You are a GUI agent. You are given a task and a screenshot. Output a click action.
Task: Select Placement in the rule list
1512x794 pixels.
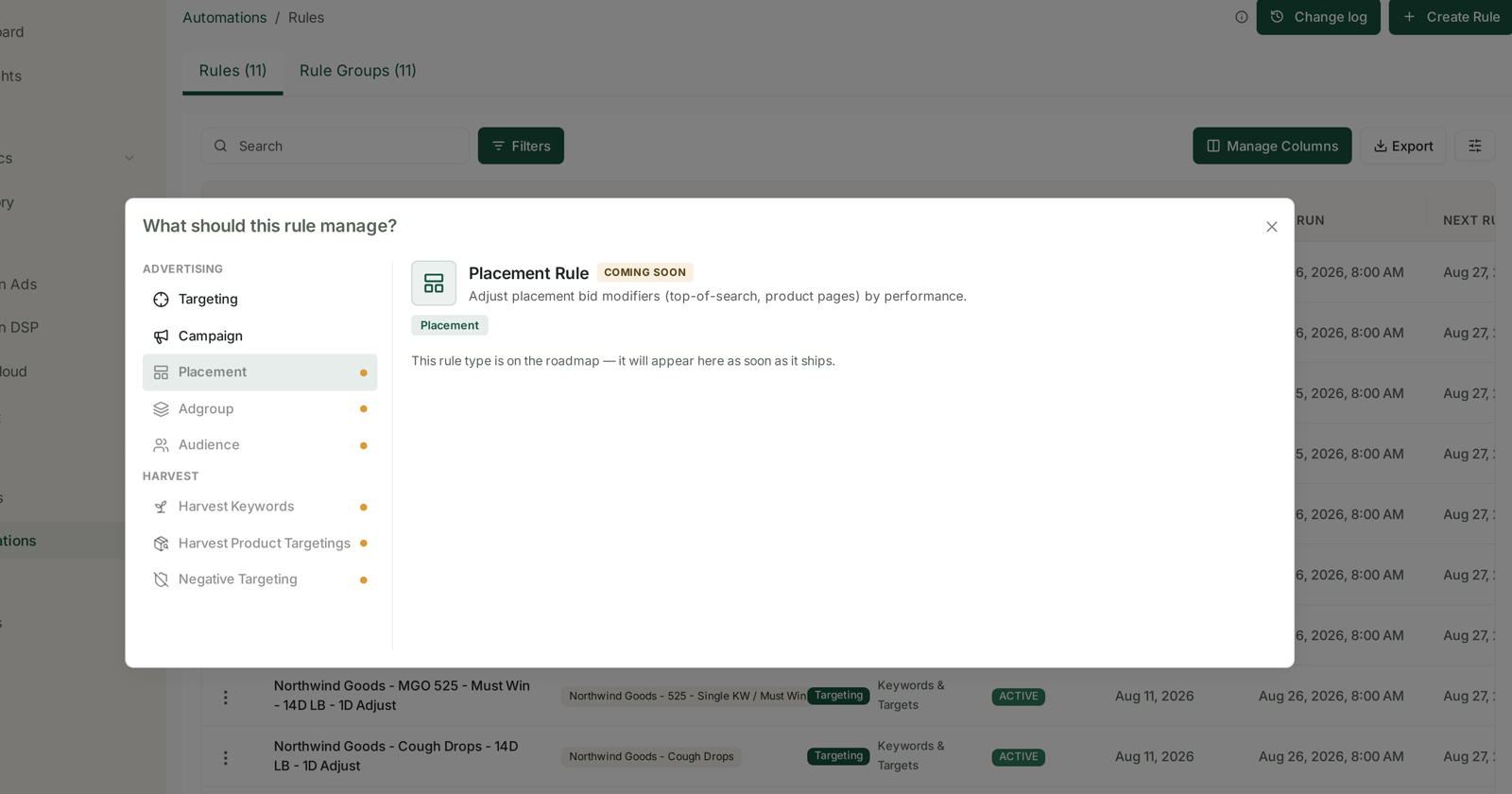[x=260, y=372]
